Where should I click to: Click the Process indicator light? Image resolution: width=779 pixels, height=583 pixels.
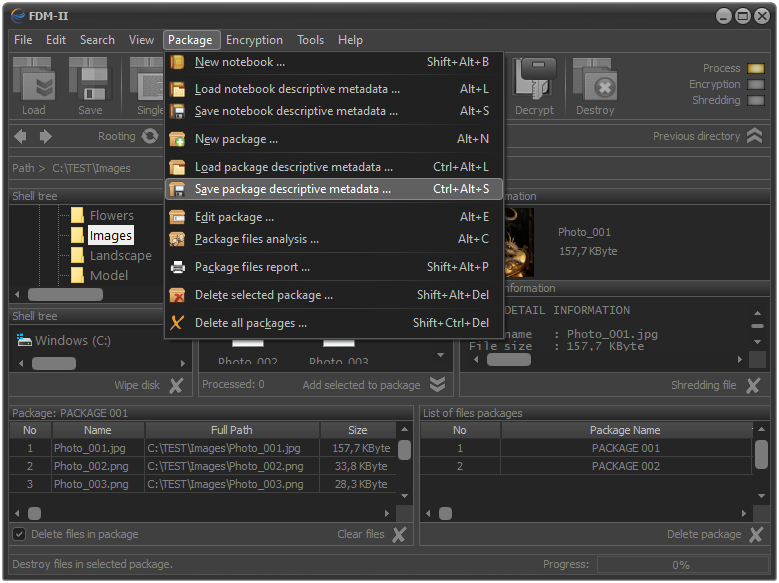tap(756, 69)
